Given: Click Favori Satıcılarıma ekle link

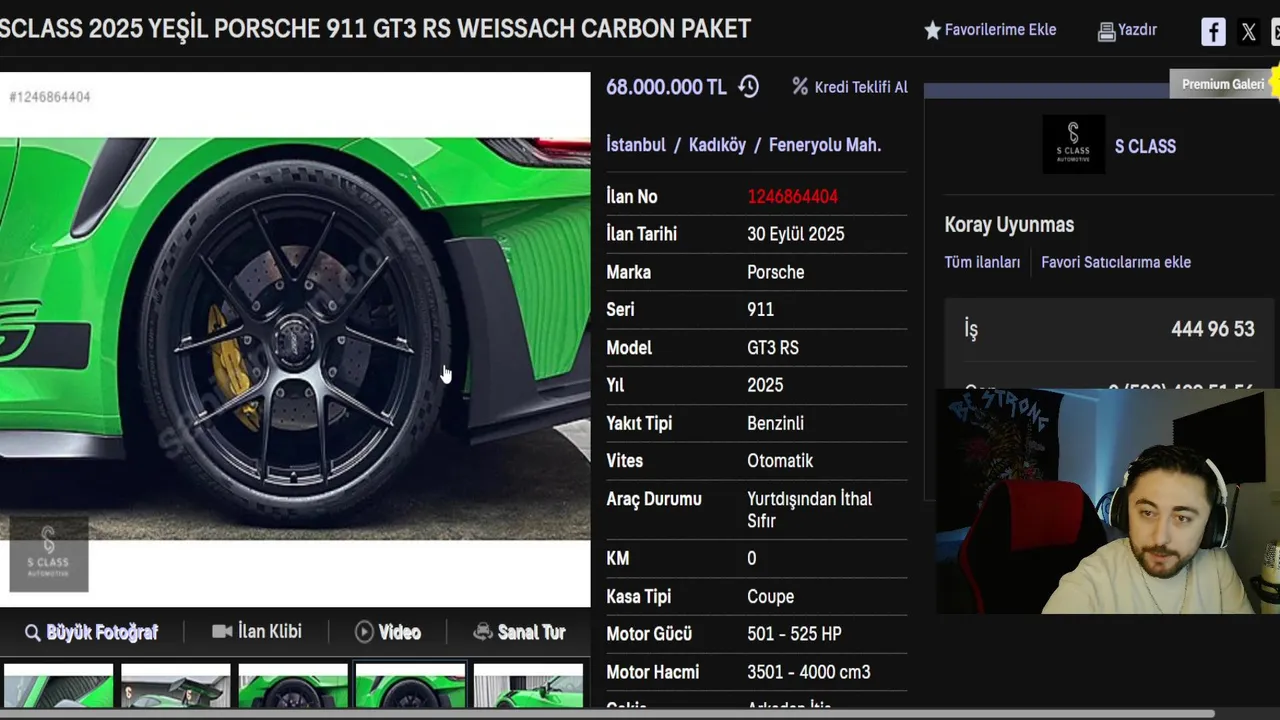Looking at the screenshot, I should pos(1116,262).
